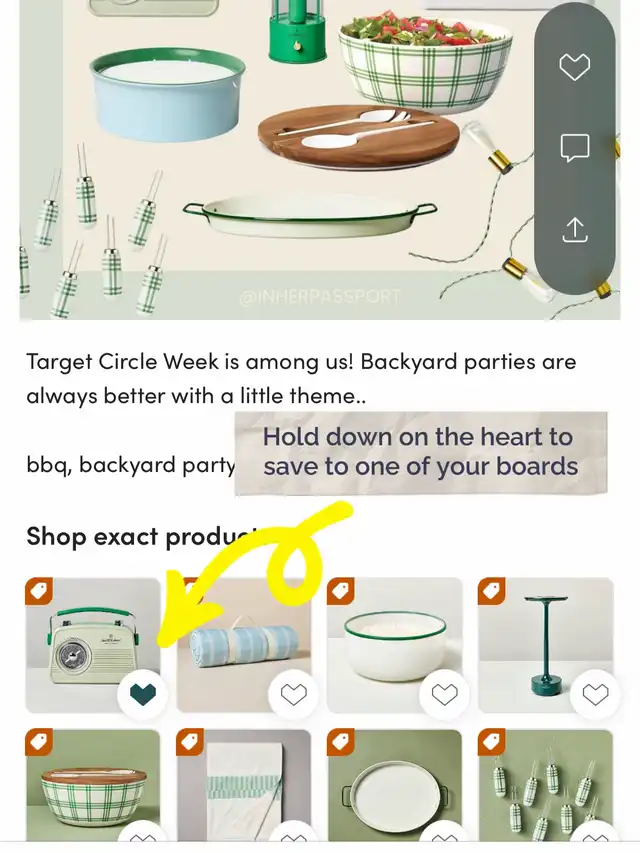
Task: Click price tag on corn holders thumbnail
Action: tap(491, 742)
